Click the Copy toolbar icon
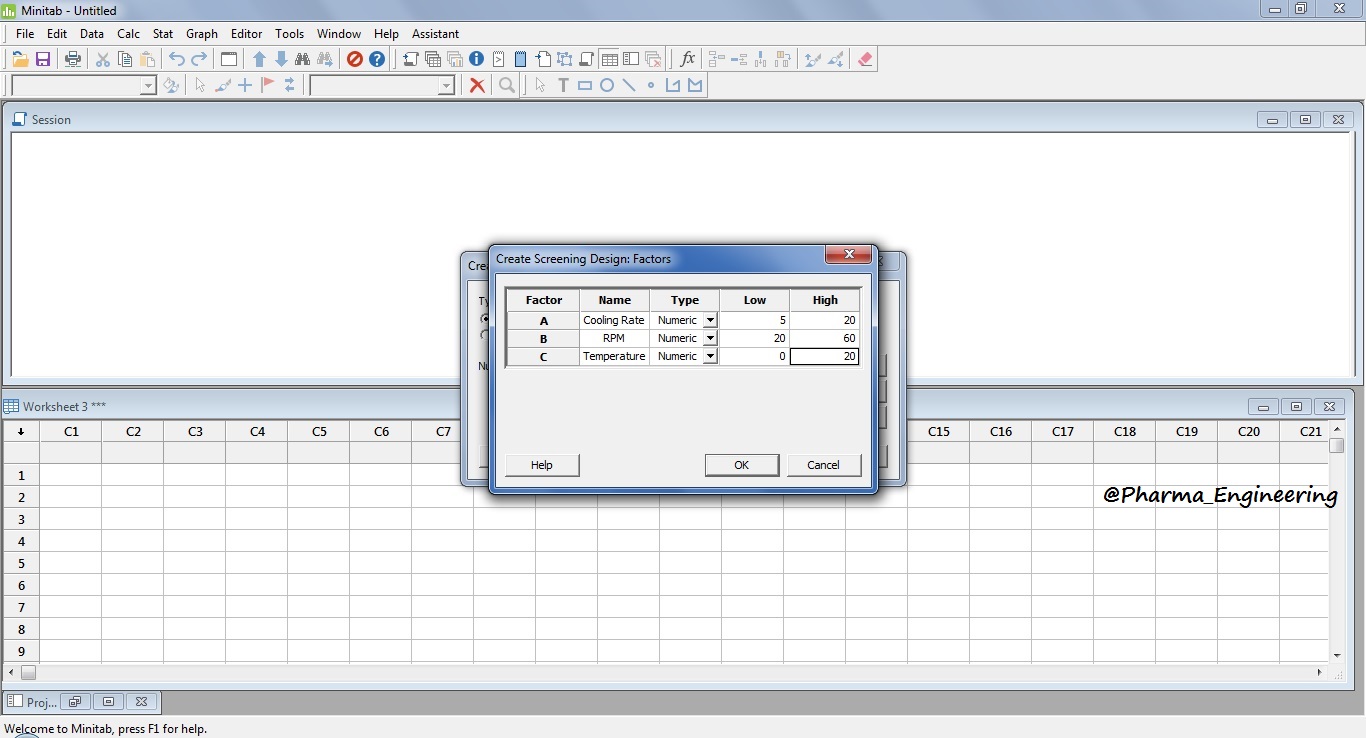The height and width of the screenshot is (738, 1366). pyautogui.click(x=124, y=58)
